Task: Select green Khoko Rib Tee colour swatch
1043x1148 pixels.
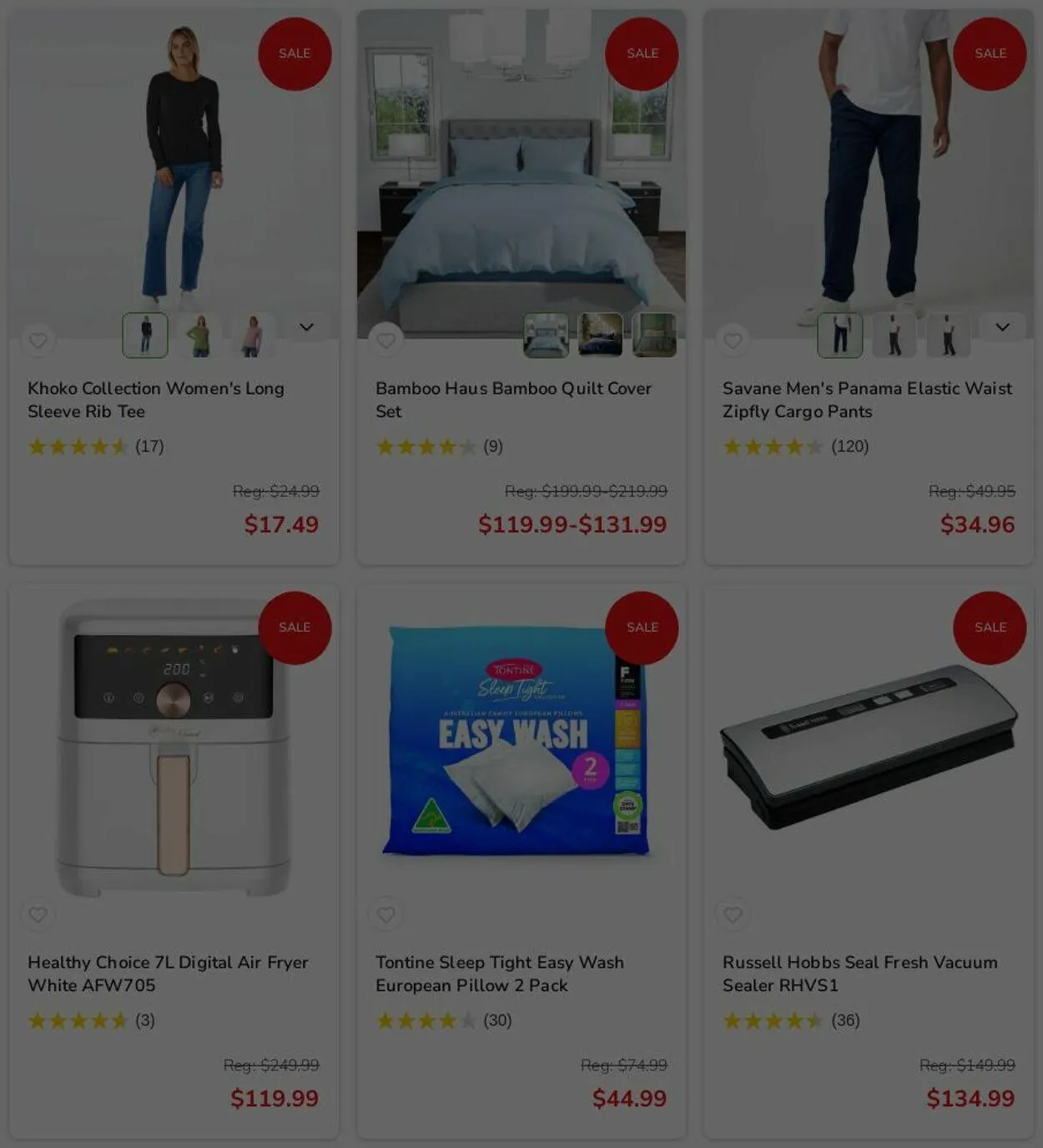Action: [x=199, y=335]
